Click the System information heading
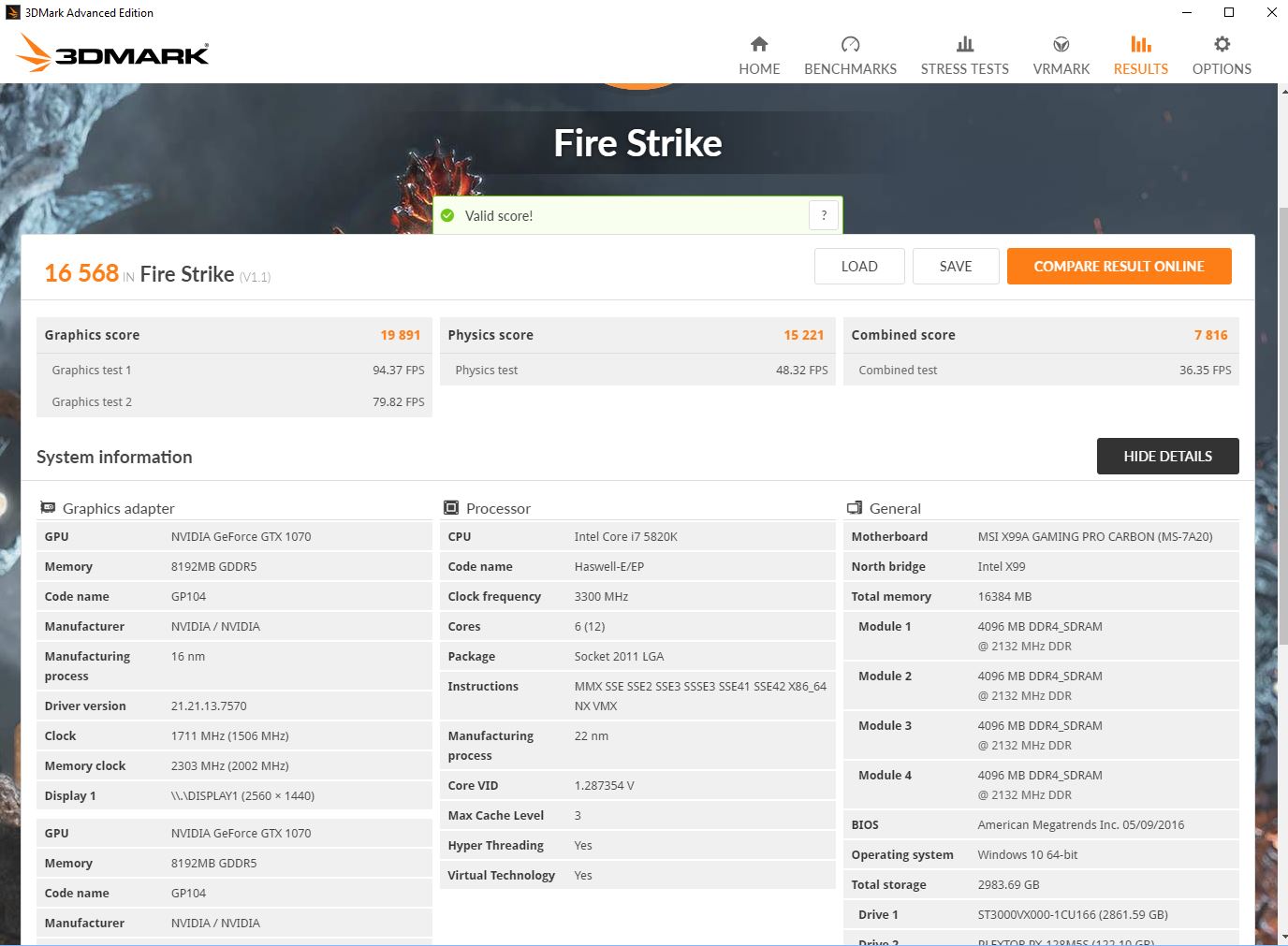This screenshot has height=946, width=1288. click(114, 457)
